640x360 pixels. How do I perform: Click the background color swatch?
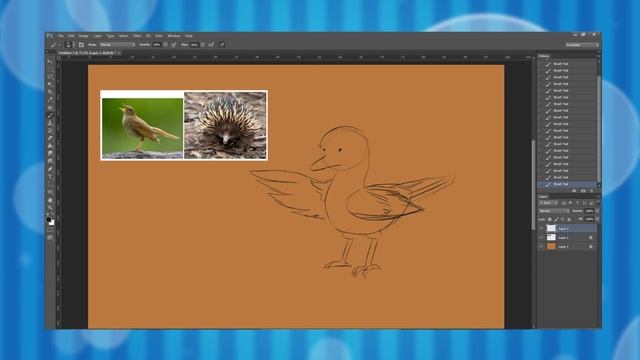[52, 223]
